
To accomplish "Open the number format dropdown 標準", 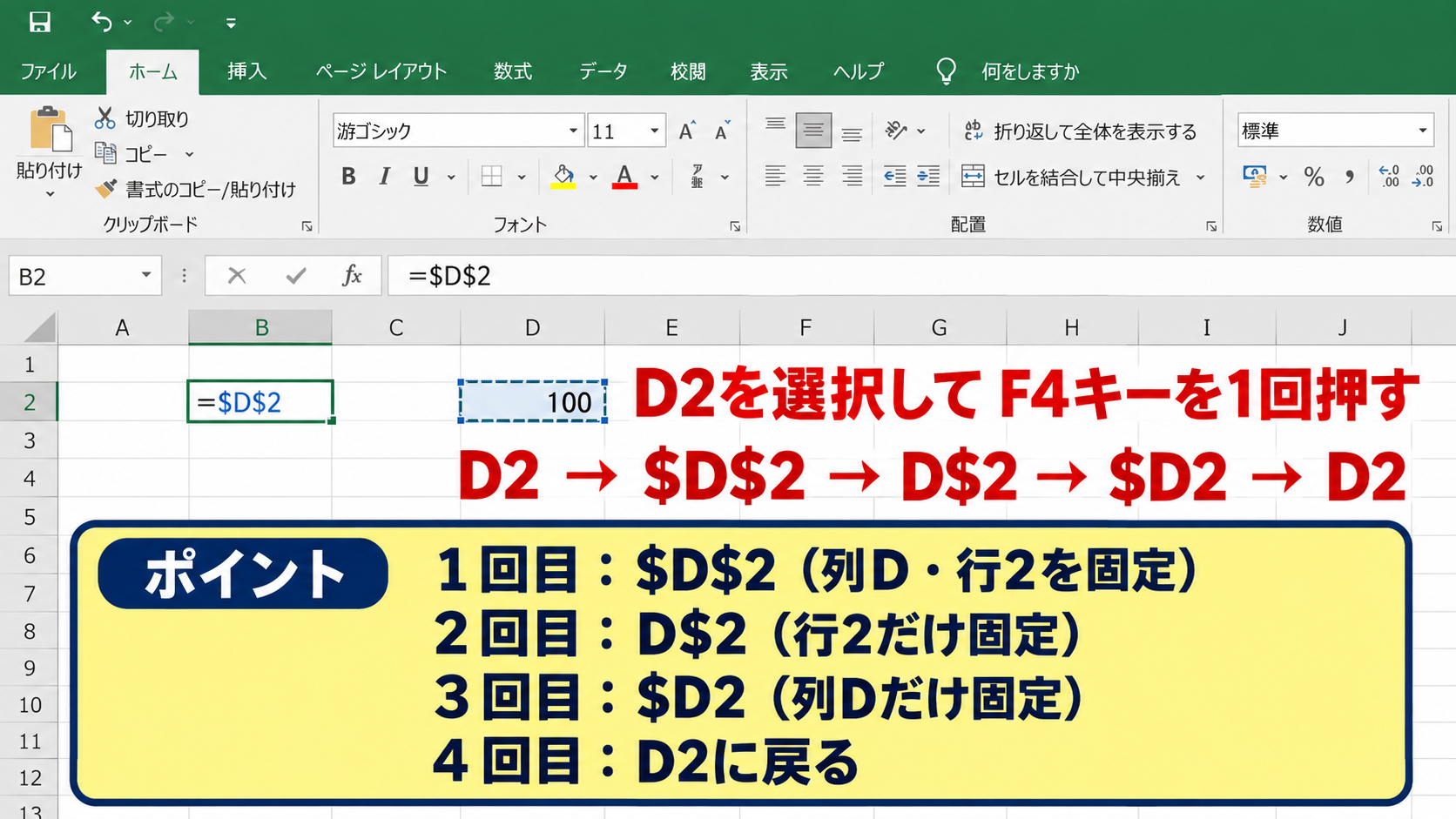I will point(1423,131).
